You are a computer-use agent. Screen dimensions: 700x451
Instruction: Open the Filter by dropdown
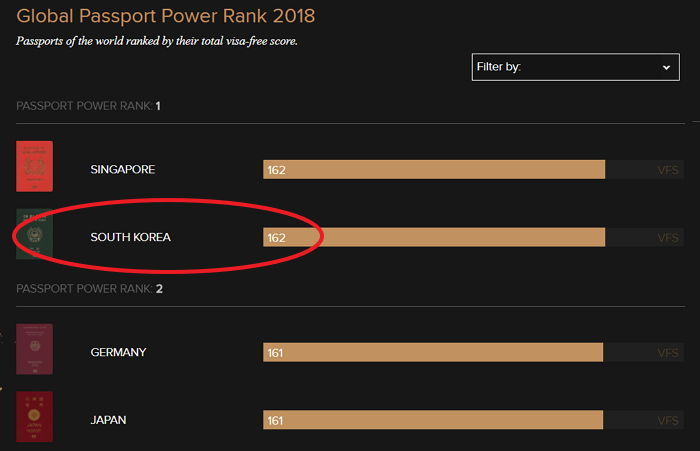575,67
